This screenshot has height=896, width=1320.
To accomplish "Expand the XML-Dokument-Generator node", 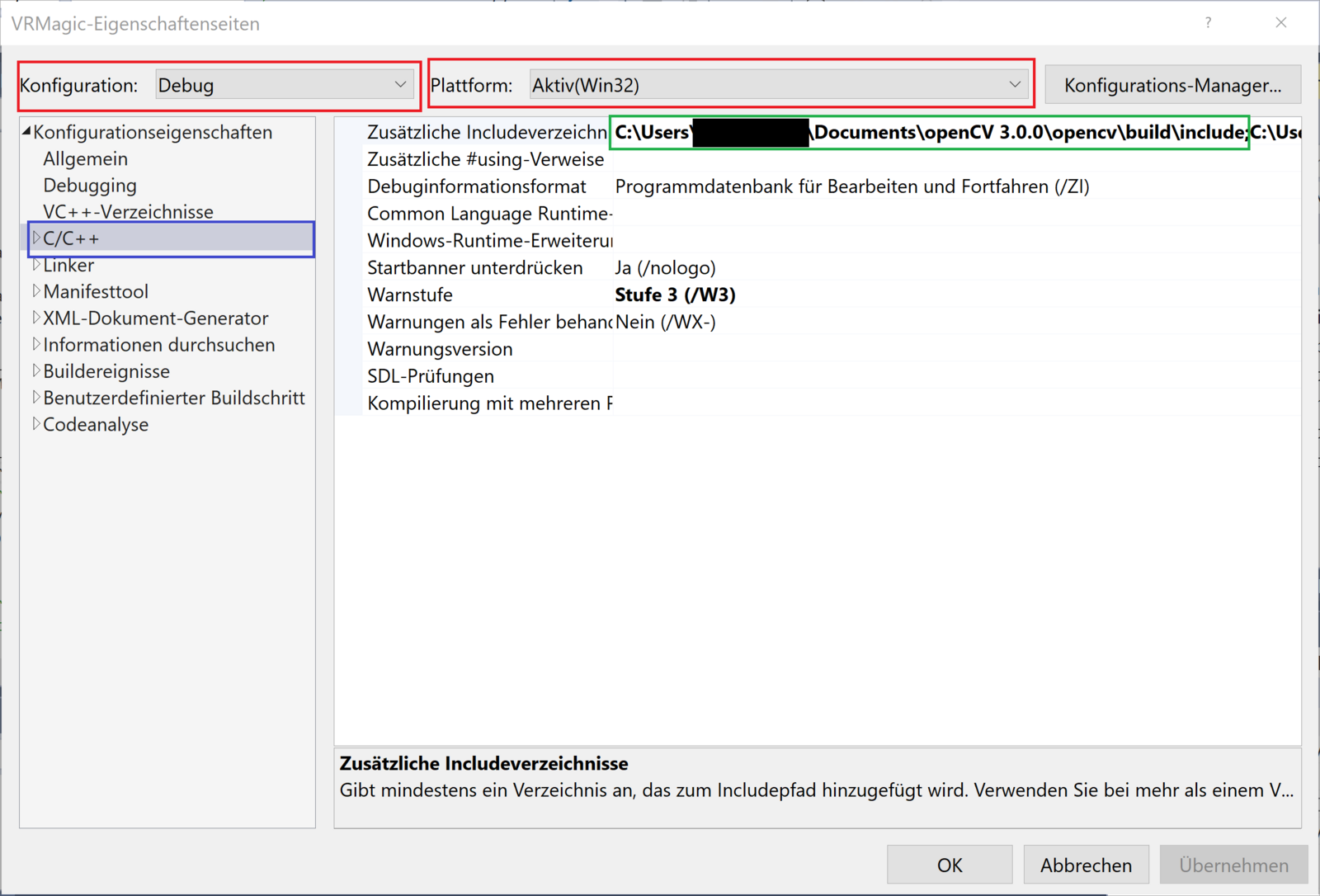I will click(x=35, y=318).
